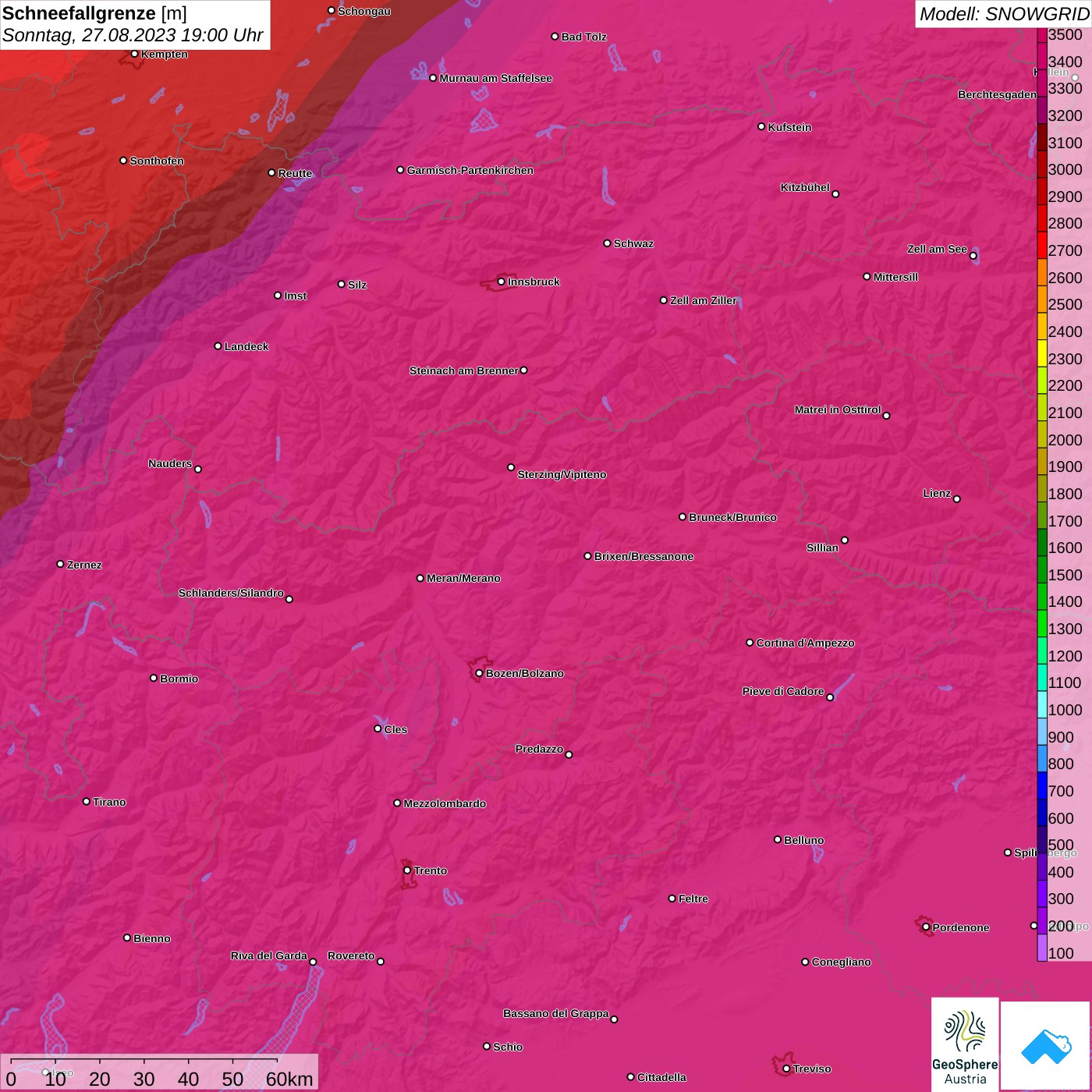Click the Cles label

pyautogui.click(x=395, y=729)
